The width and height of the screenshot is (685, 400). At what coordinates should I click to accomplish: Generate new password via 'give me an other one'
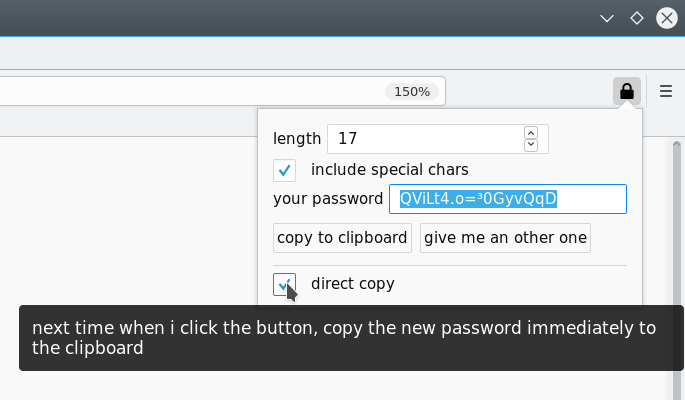tap(505, 238)
